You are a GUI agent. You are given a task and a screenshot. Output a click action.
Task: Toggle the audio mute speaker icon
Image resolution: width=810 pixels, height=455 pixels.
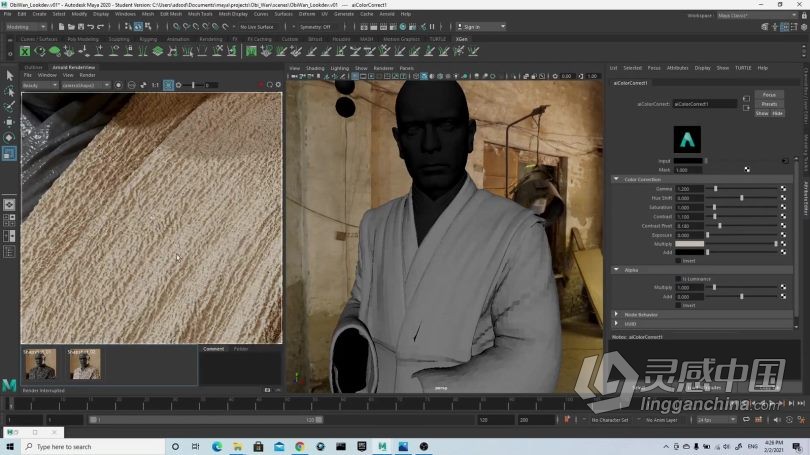coord(777,420)
